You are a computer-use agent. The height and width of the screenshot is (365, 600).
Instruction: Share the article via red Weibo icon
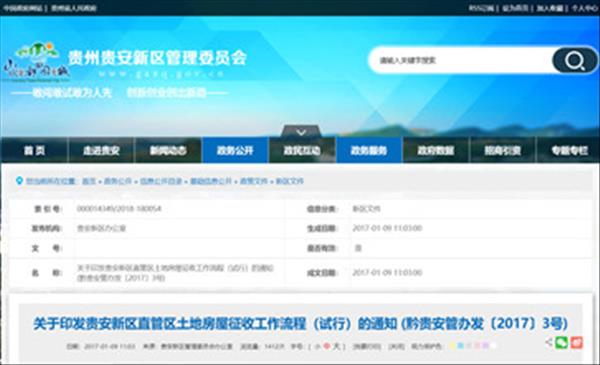click(576, 342)
